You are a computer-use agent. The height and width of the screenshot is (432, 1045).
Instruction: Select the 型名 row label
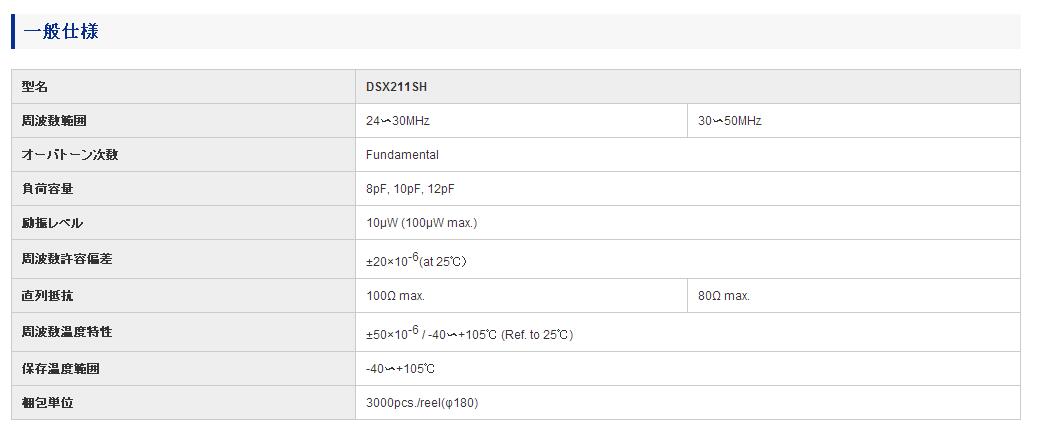tap(35, 87)
